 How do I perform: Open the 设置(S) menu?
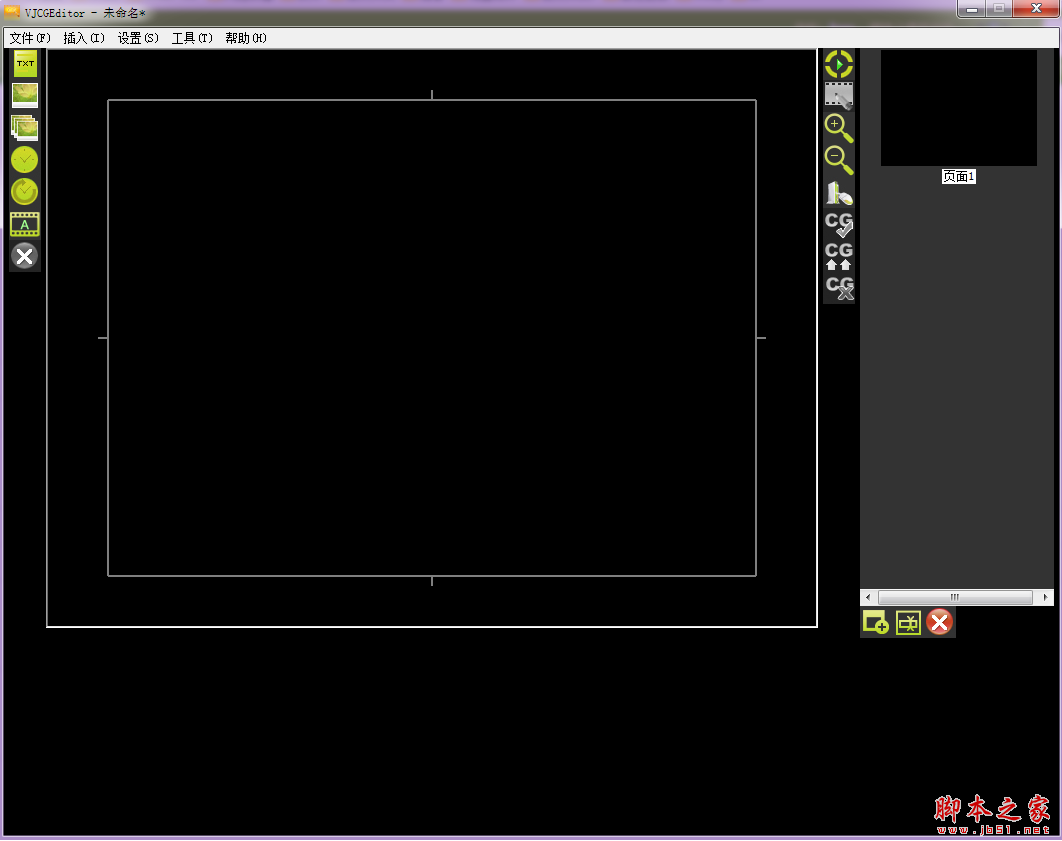[138, 38]
